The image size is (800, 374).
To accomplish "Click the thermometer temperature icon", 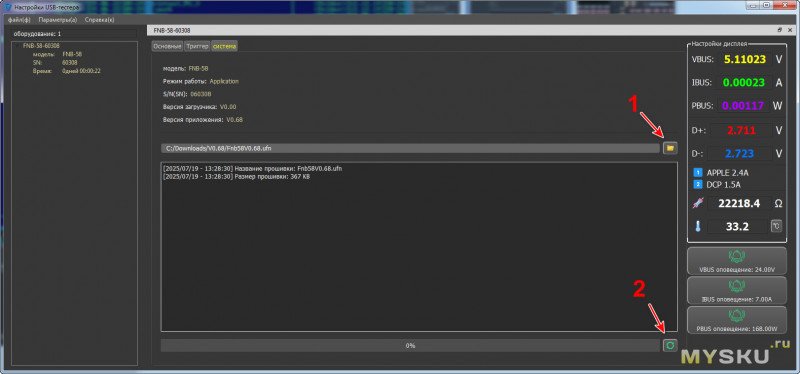I will pyautogui.click(x=697, y=226).
